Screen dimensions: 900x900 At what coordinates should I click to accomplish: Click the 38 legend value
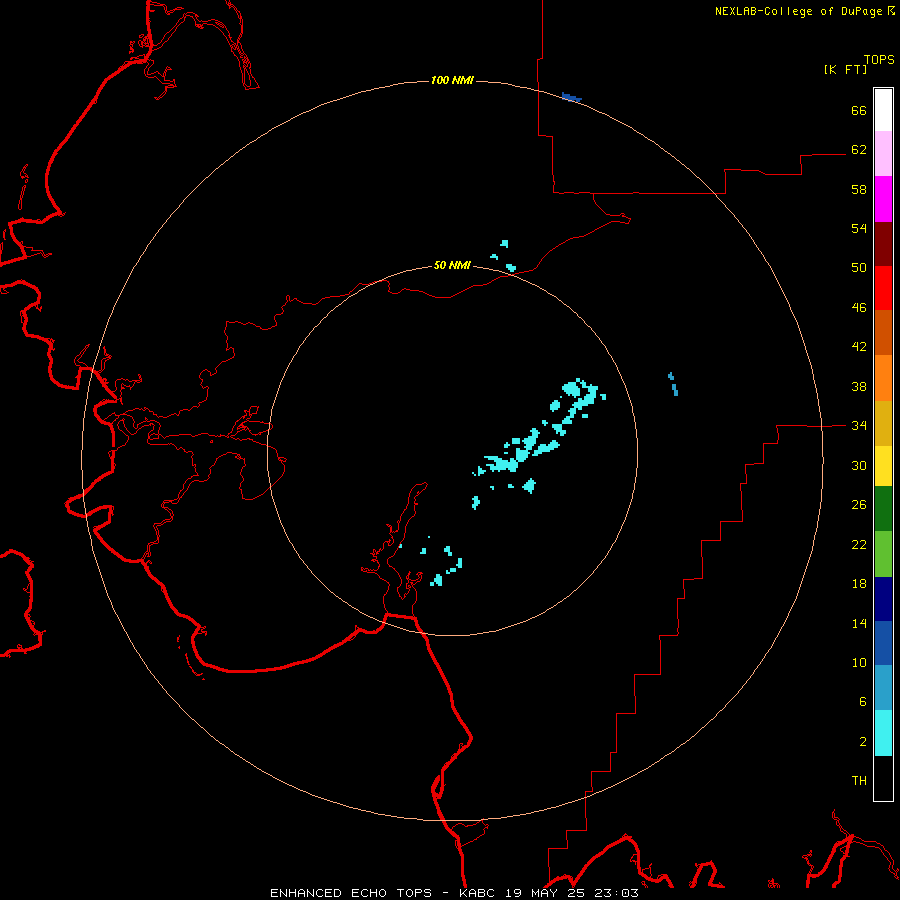pos(859,386)
